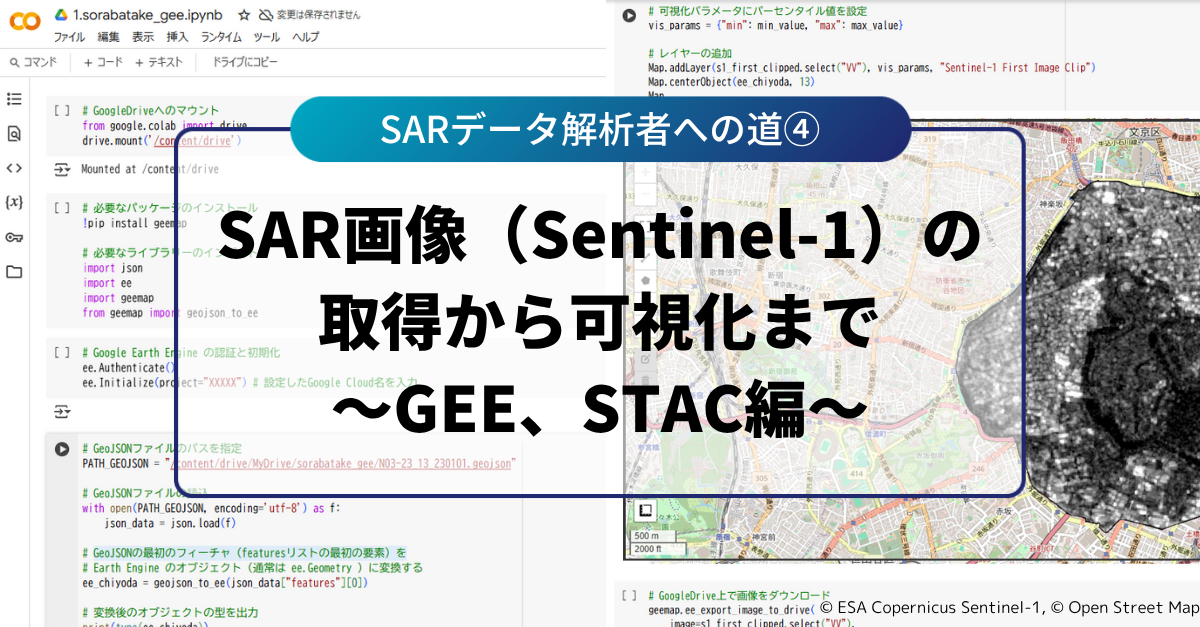
Task: Open the ヘルプ menu
Action: (x=306, y=37)
